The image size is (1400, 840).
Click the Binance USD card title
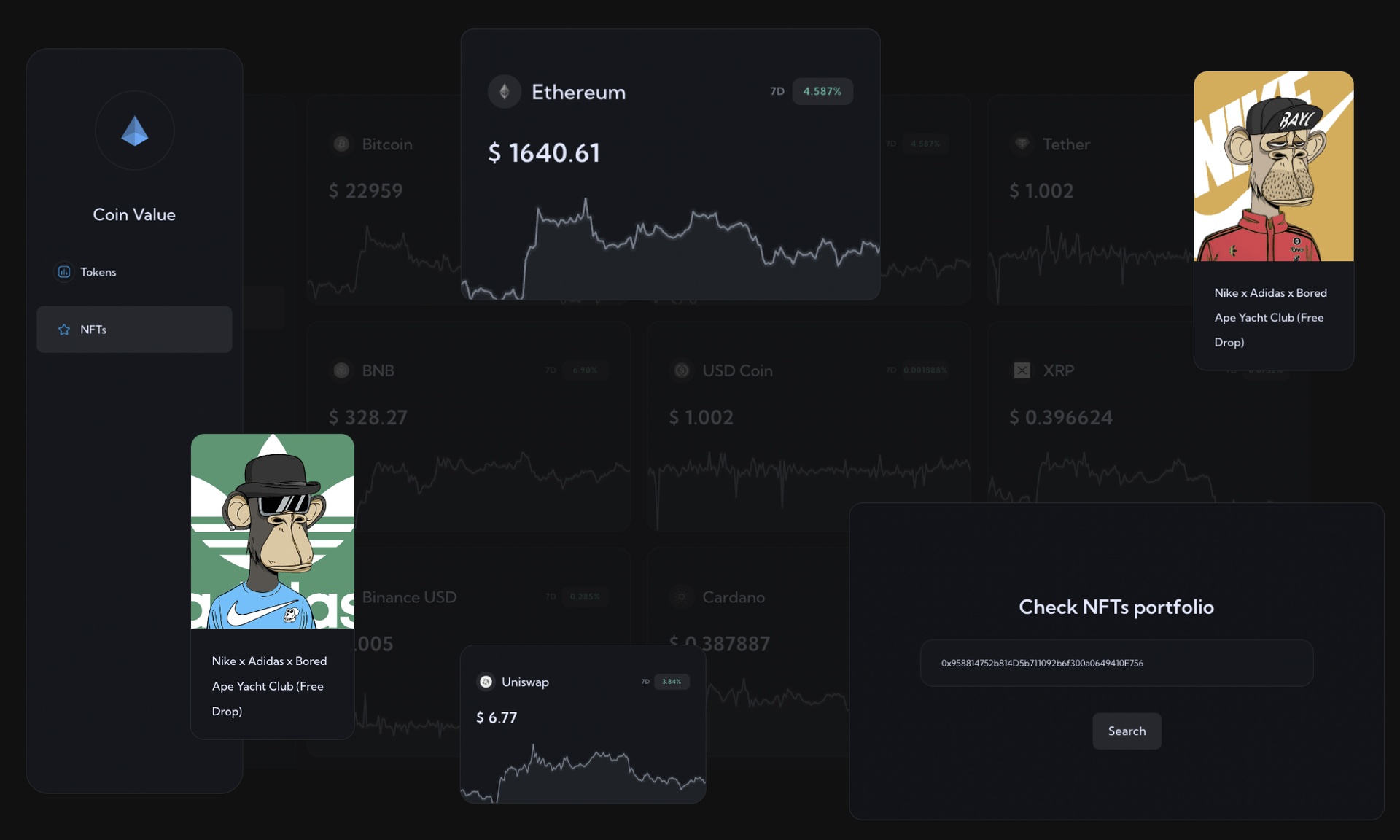tap(409, 597)
